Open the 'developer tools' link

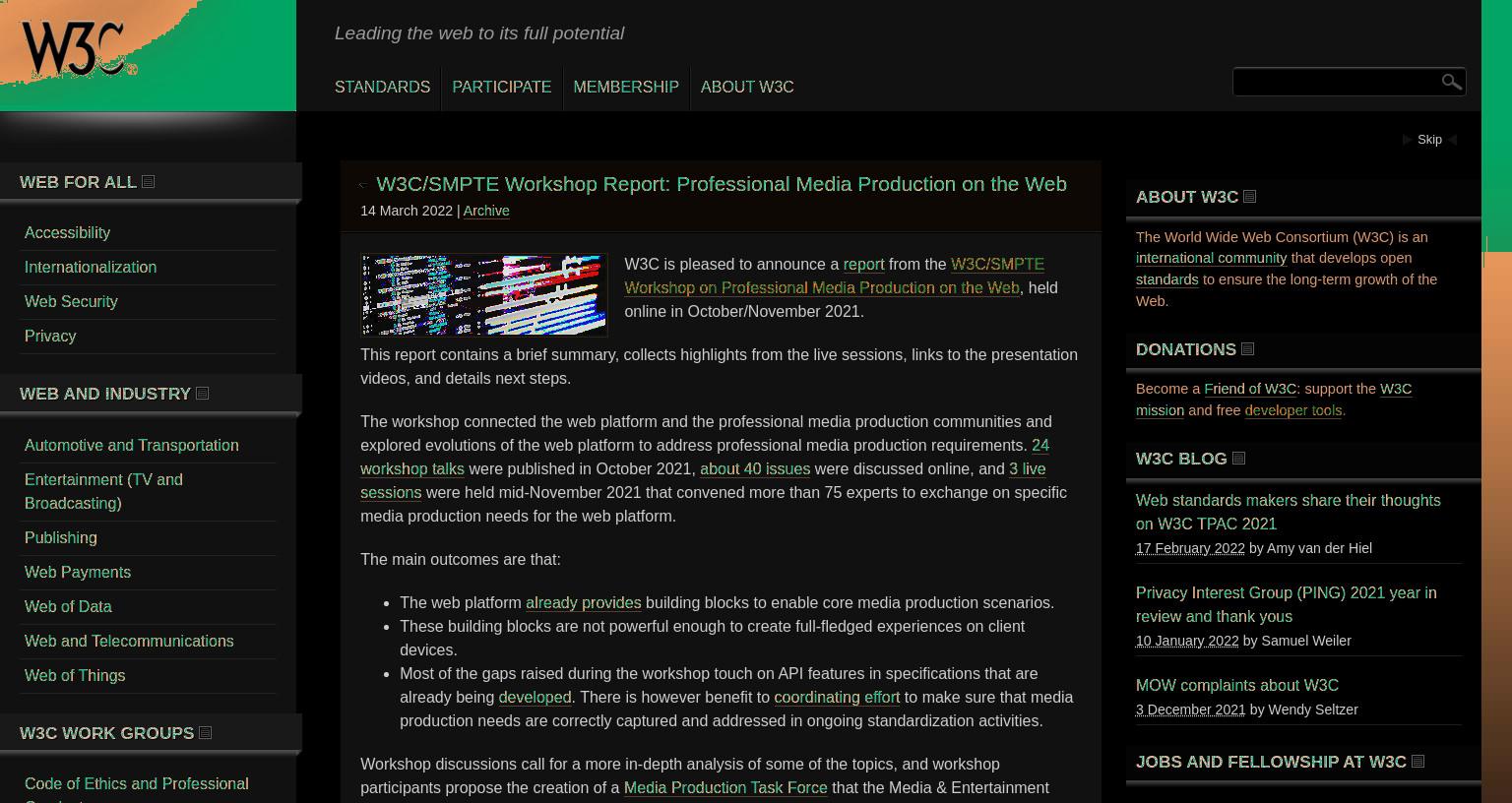[x=1292, y=410]
